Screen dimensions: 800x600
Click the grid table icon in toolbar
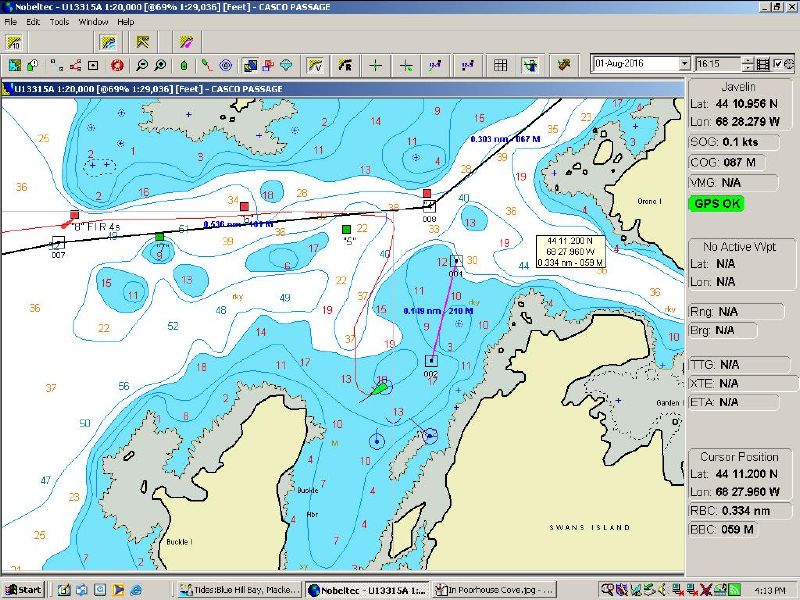(x=501, y=65)
